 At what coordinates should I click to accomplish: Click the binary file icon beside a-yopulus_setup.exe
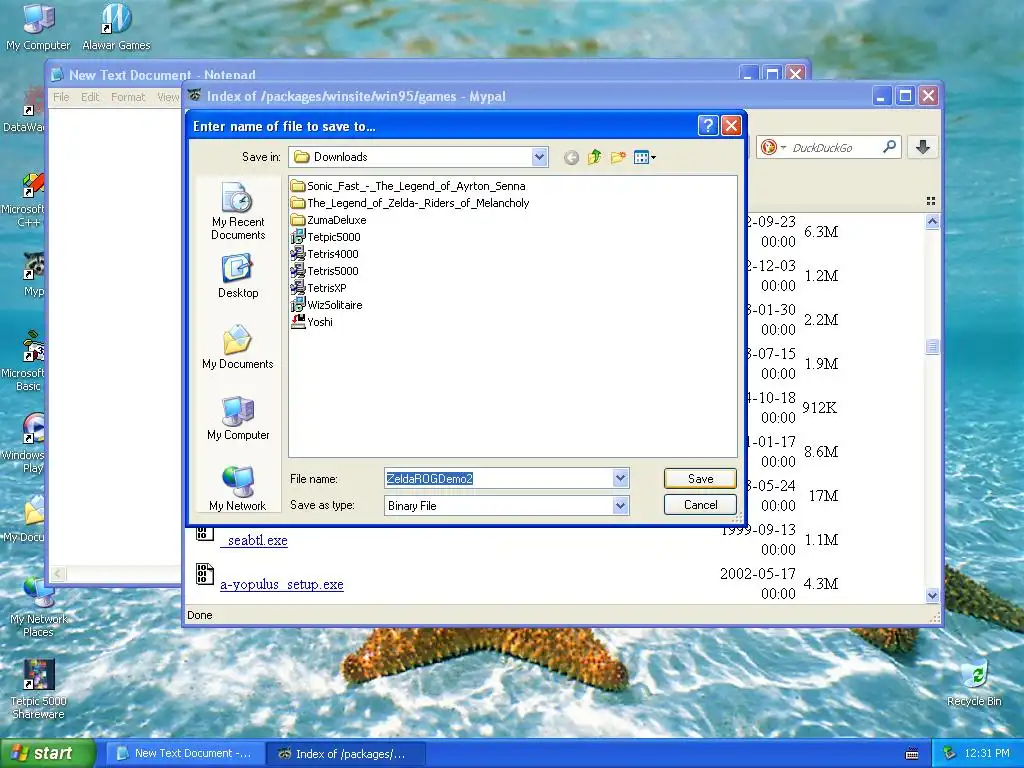pyautogui.click(x=204, y=574)
